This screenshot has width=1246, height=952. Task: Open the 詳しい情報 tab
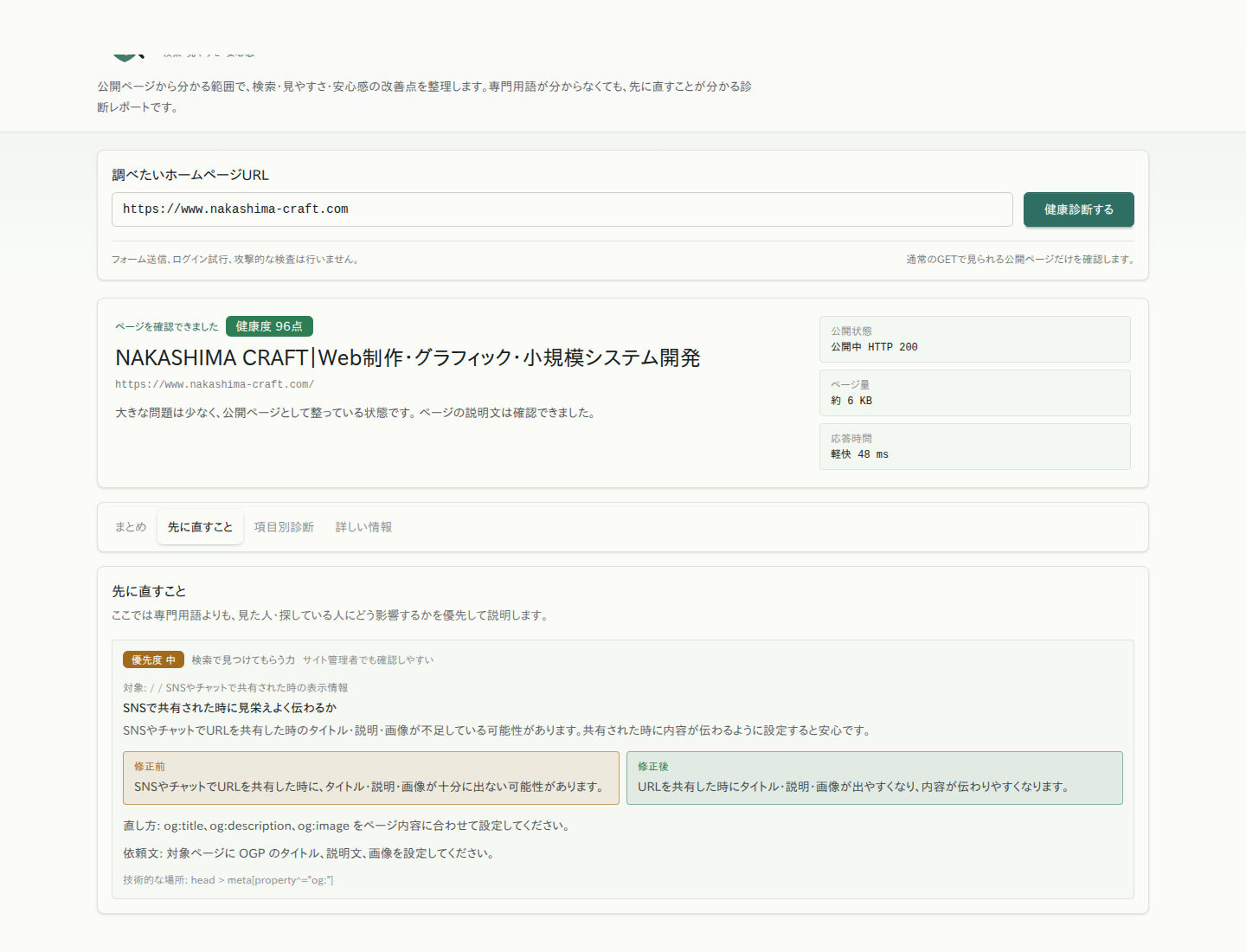tap(363, 527)
